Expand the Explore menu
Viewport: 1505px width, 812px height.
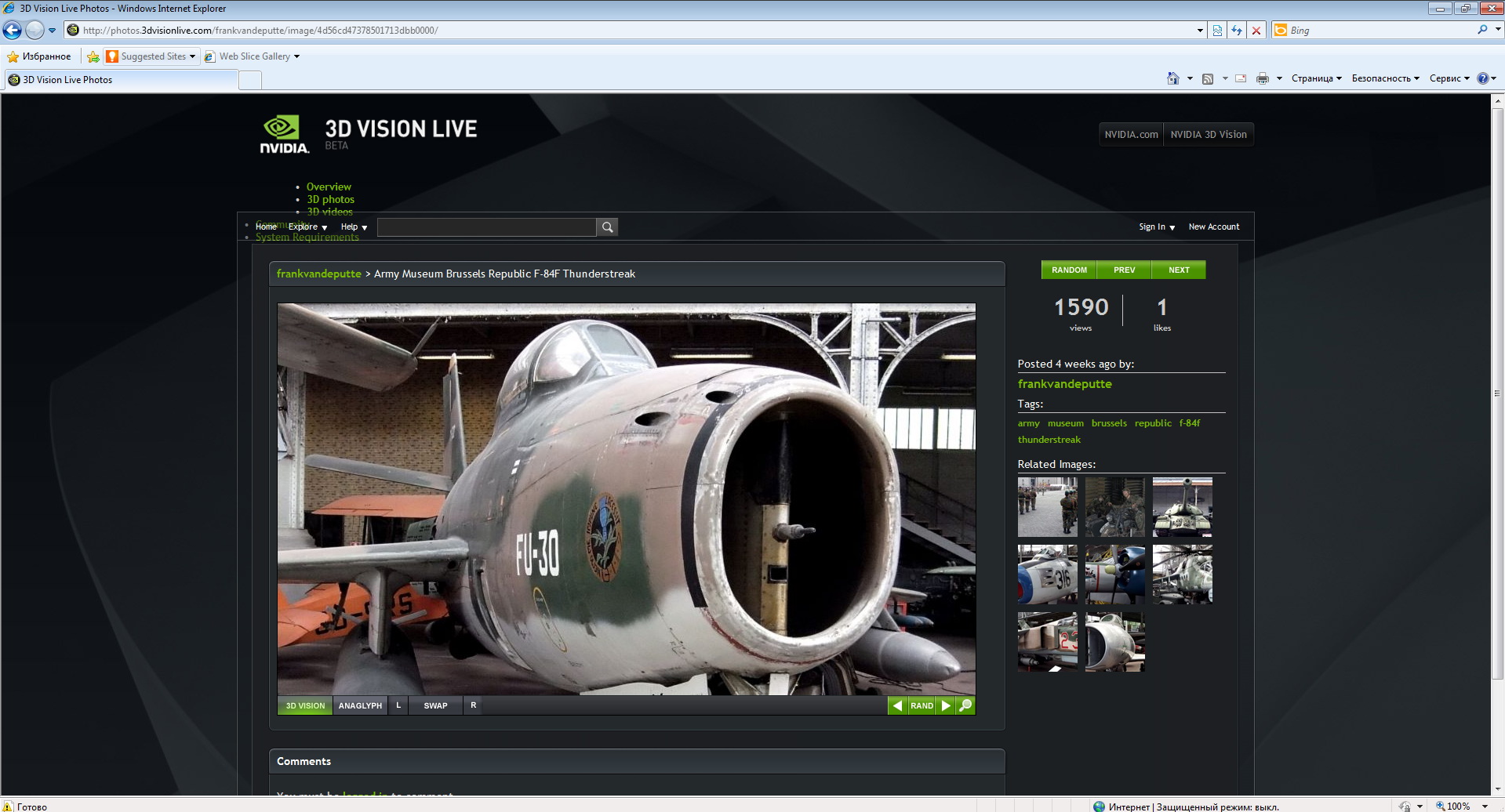pos(307,227)
